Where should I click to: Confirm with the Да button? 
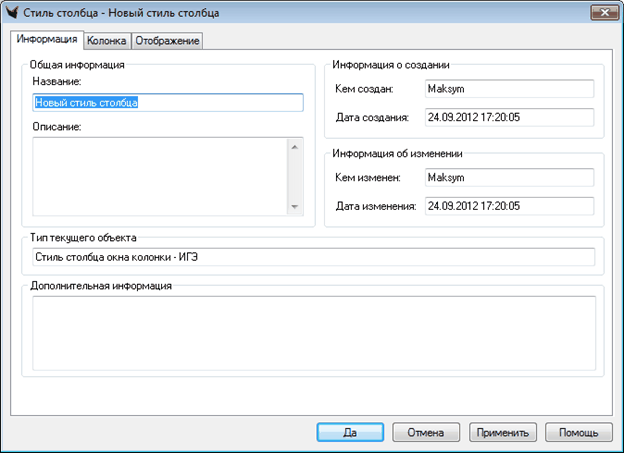click(x=350, y=432)
